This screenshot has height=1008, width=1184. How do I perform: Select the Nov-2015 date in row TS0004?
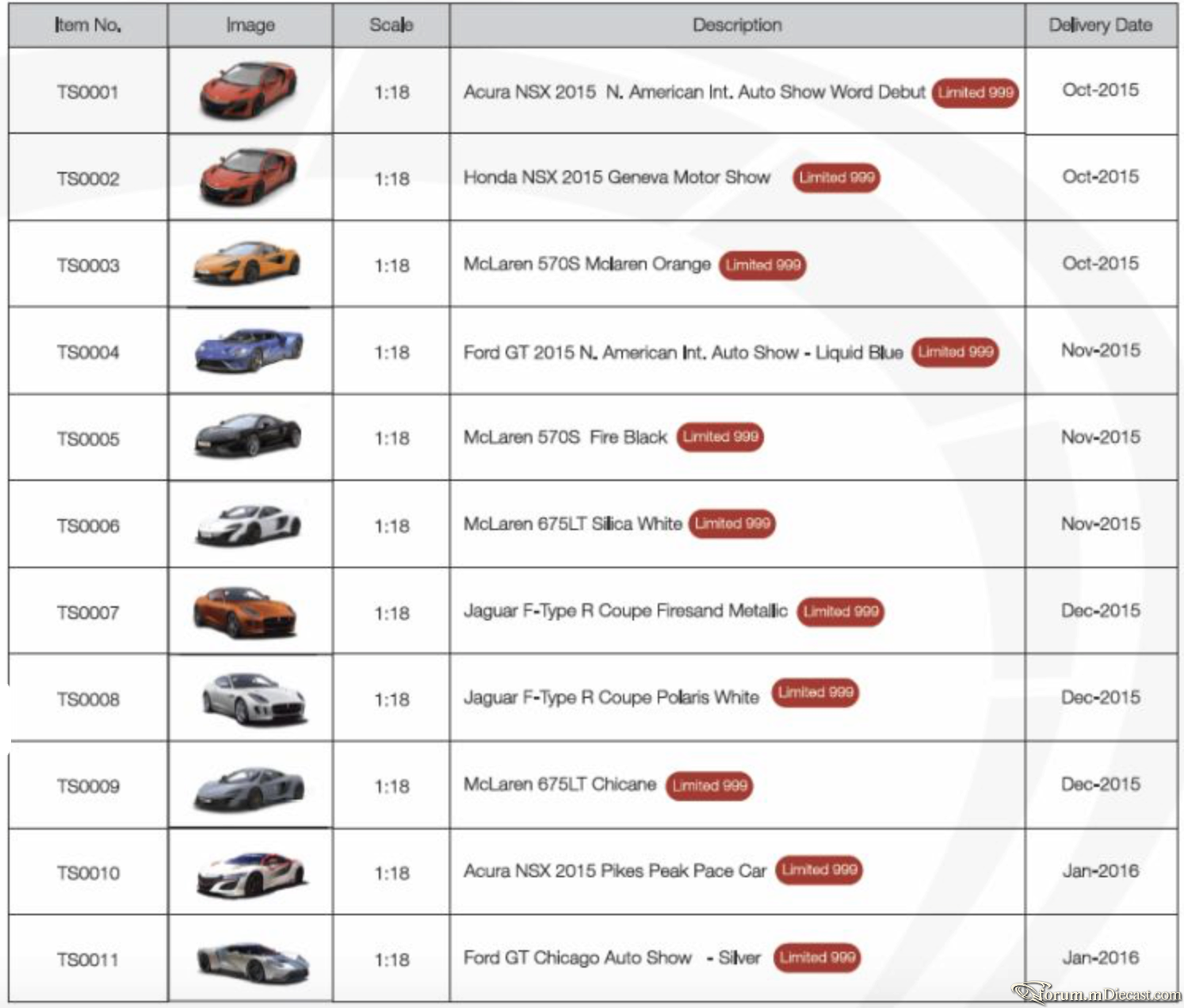coord(1101,350)
